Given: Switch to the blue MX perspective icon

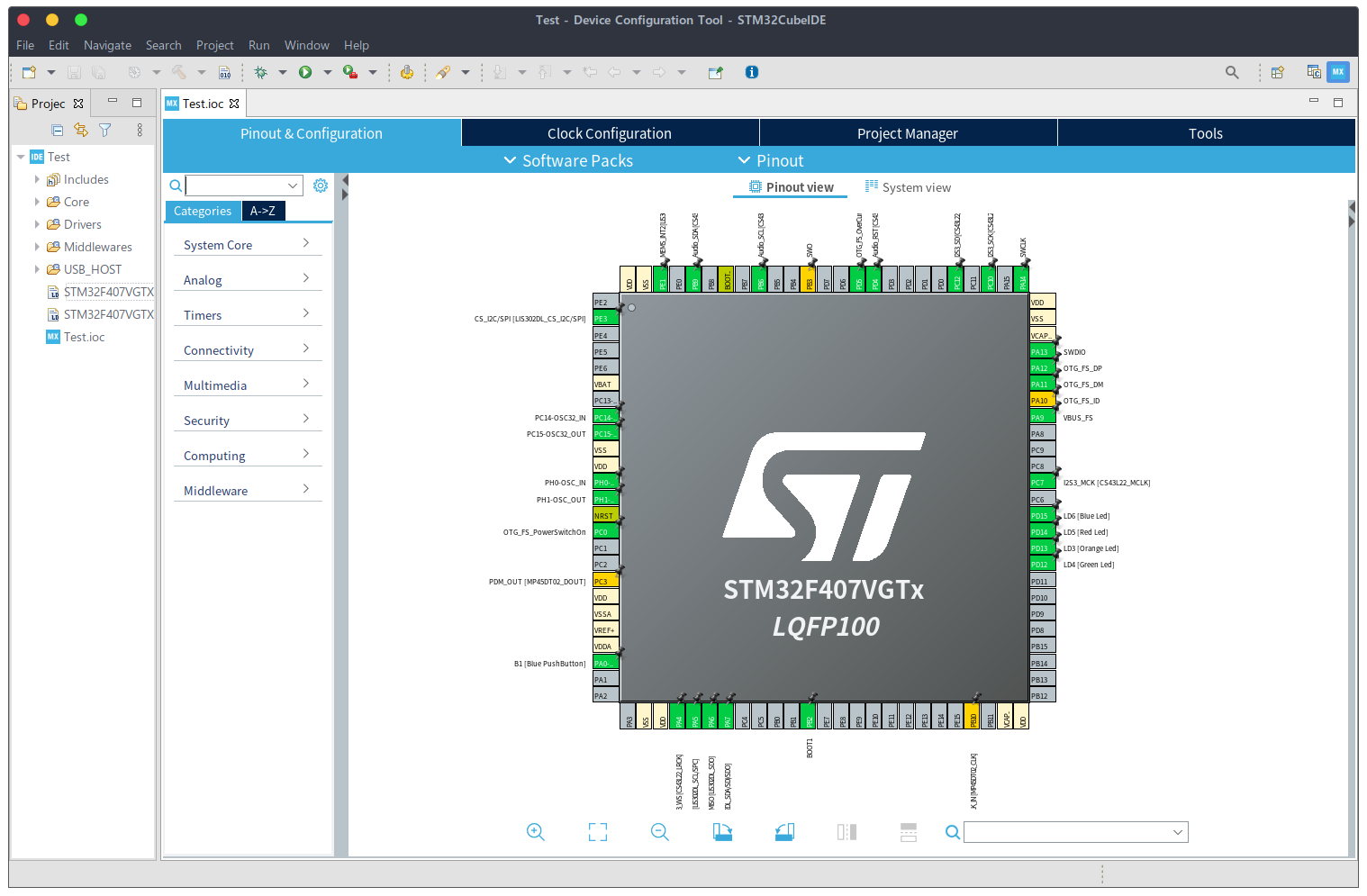Looking at the screenshot, I should [x=1338, y=72].
